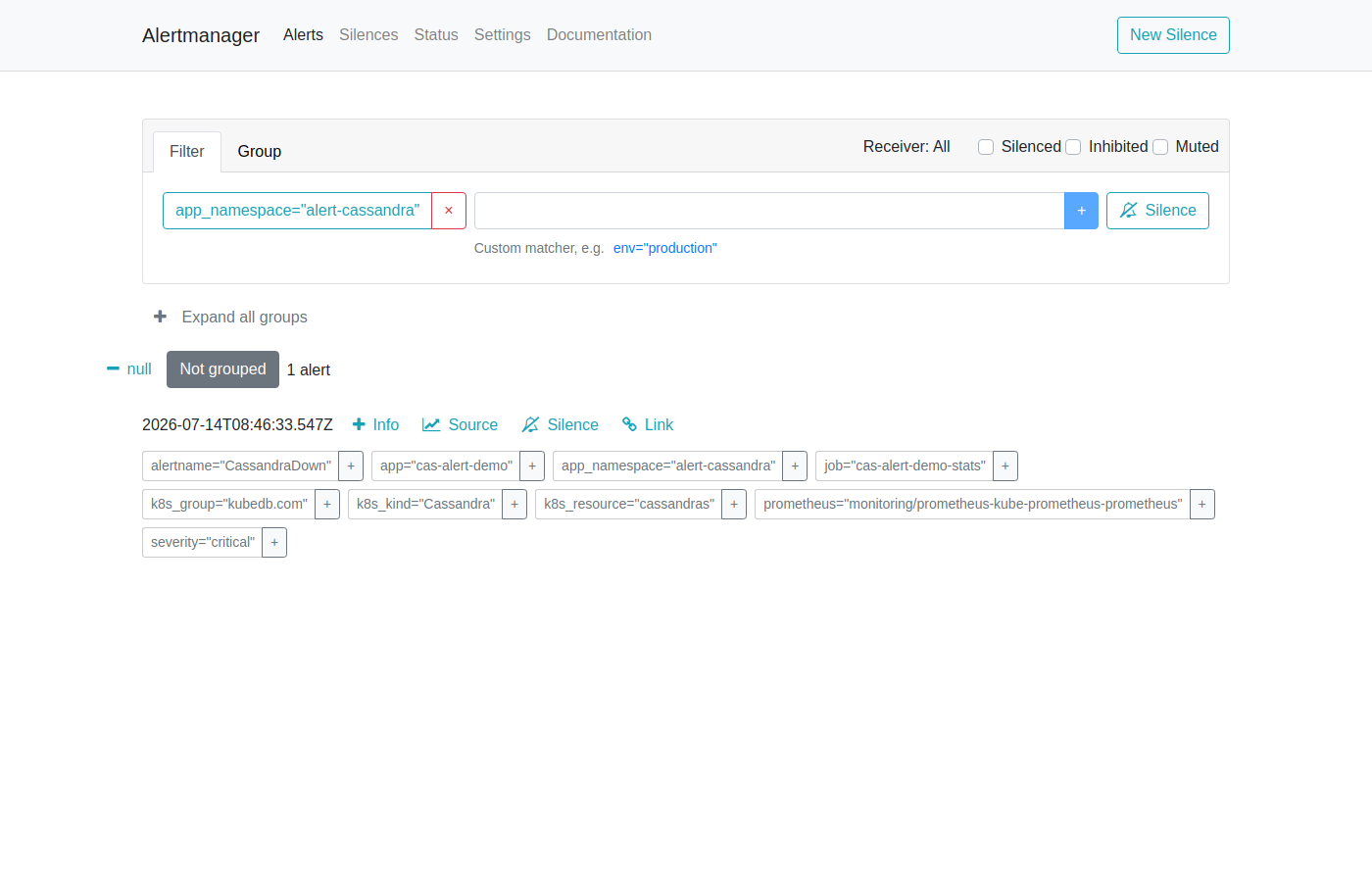Show alert Info details
This screenshot has height=882, width=1372.
click(375, 424)
